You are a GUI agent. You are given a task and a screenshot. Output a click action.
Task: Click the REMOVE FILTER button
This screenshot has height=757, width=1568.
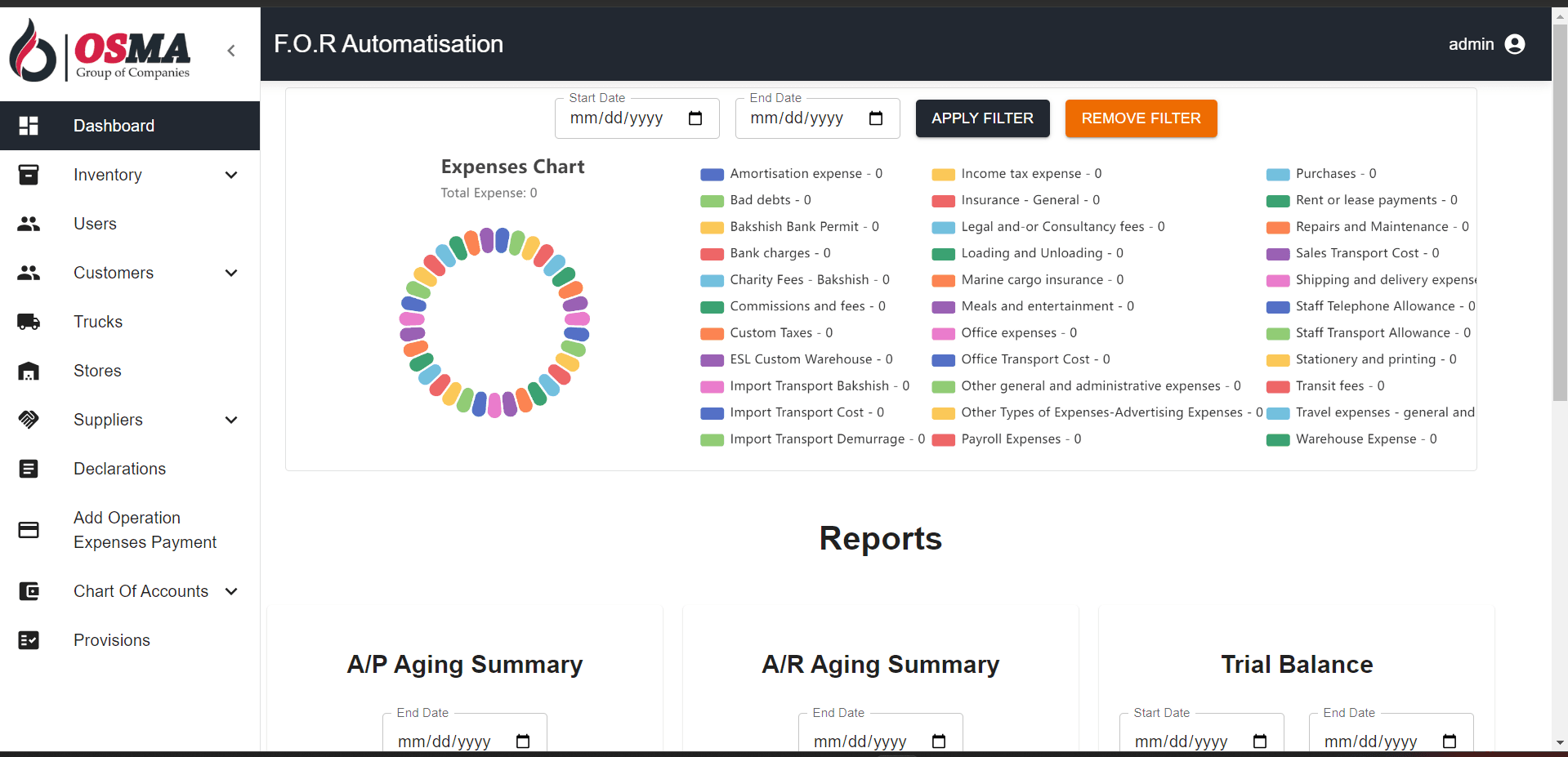(x=1141, y=118)
